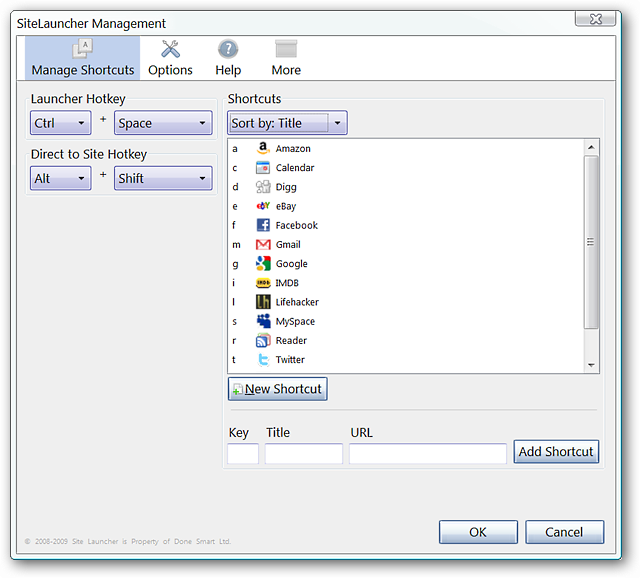Image resolution: width=640 pixels, height=578 pixels.
Task: Select the Gmail shortcut title
Action: pos(288,245)
